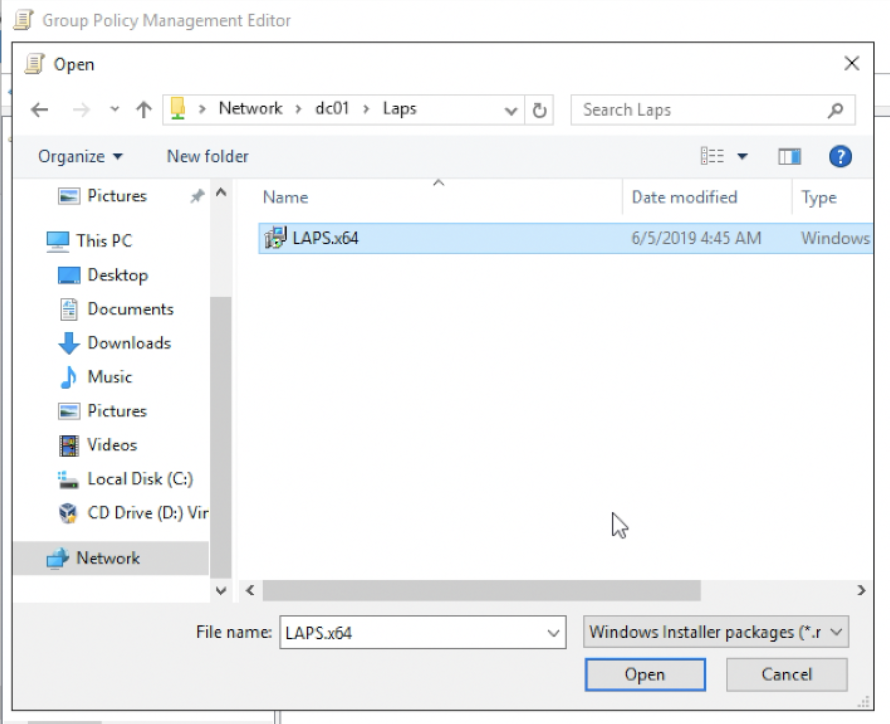890x724 pixels.
Task: Click the Desktop folder icon
Action: point(69,275)
